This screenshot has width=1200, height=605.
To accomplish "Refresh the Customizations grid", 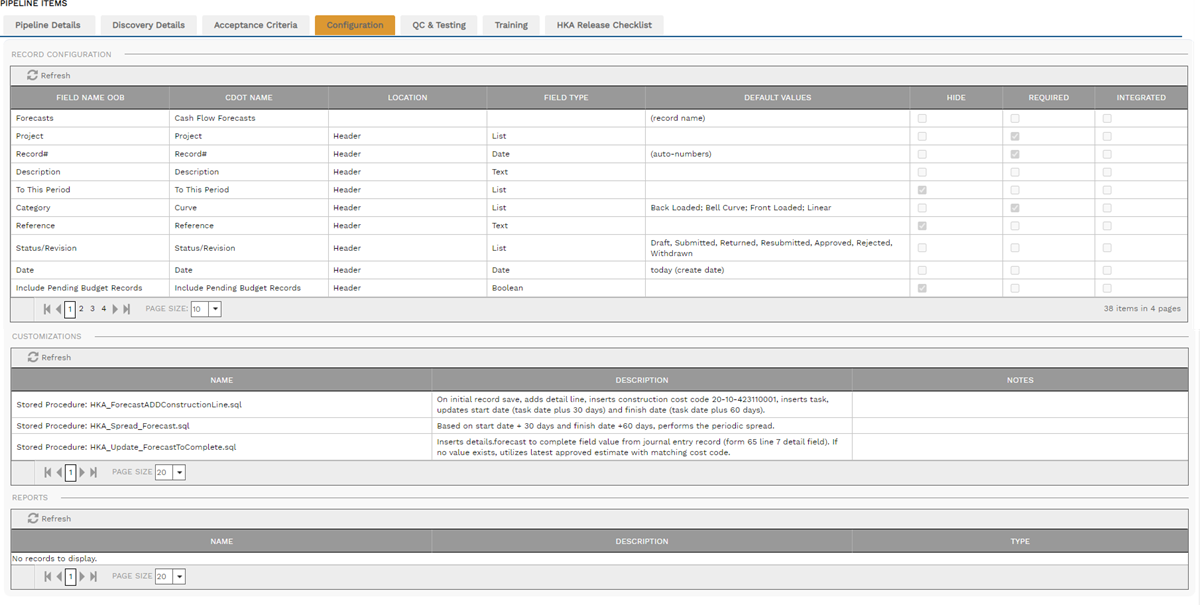I will click(x=49, y=357).
